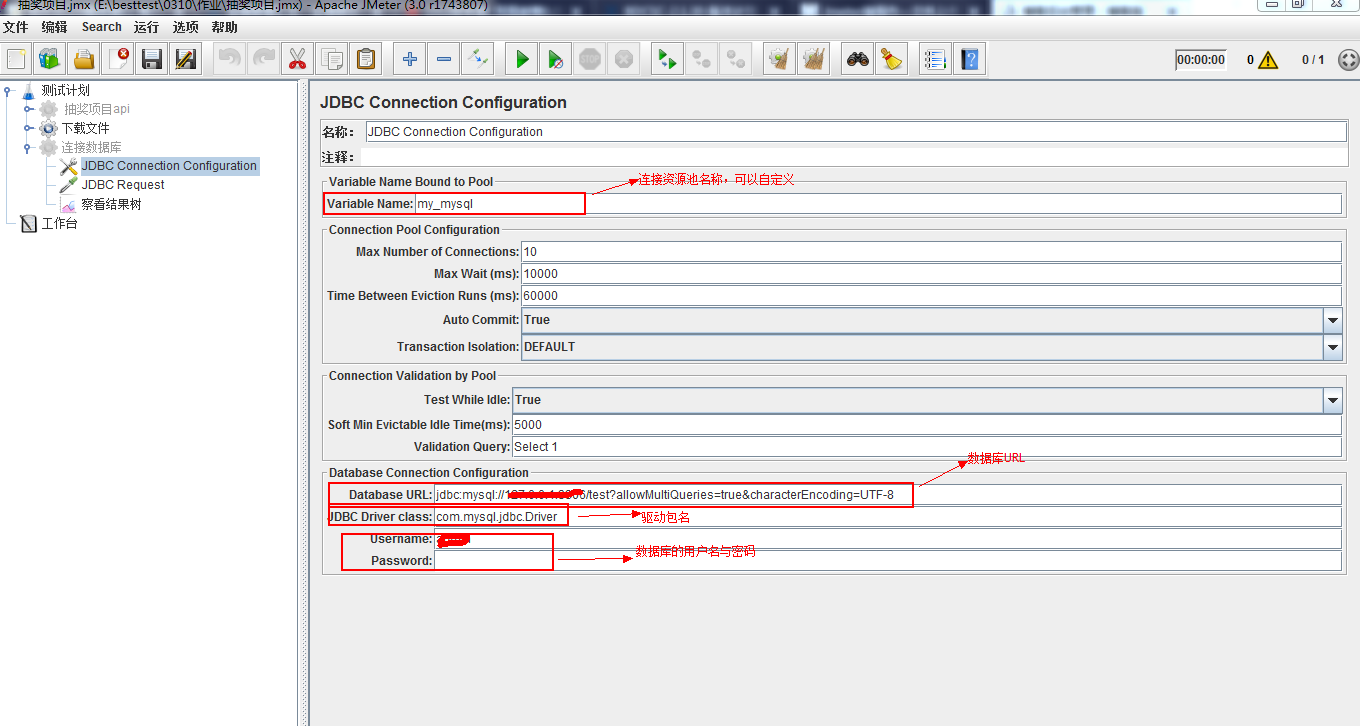This screenshot has height=726, width=1360.
Task: Click Start no pauses icon
Action: (555, 59)
